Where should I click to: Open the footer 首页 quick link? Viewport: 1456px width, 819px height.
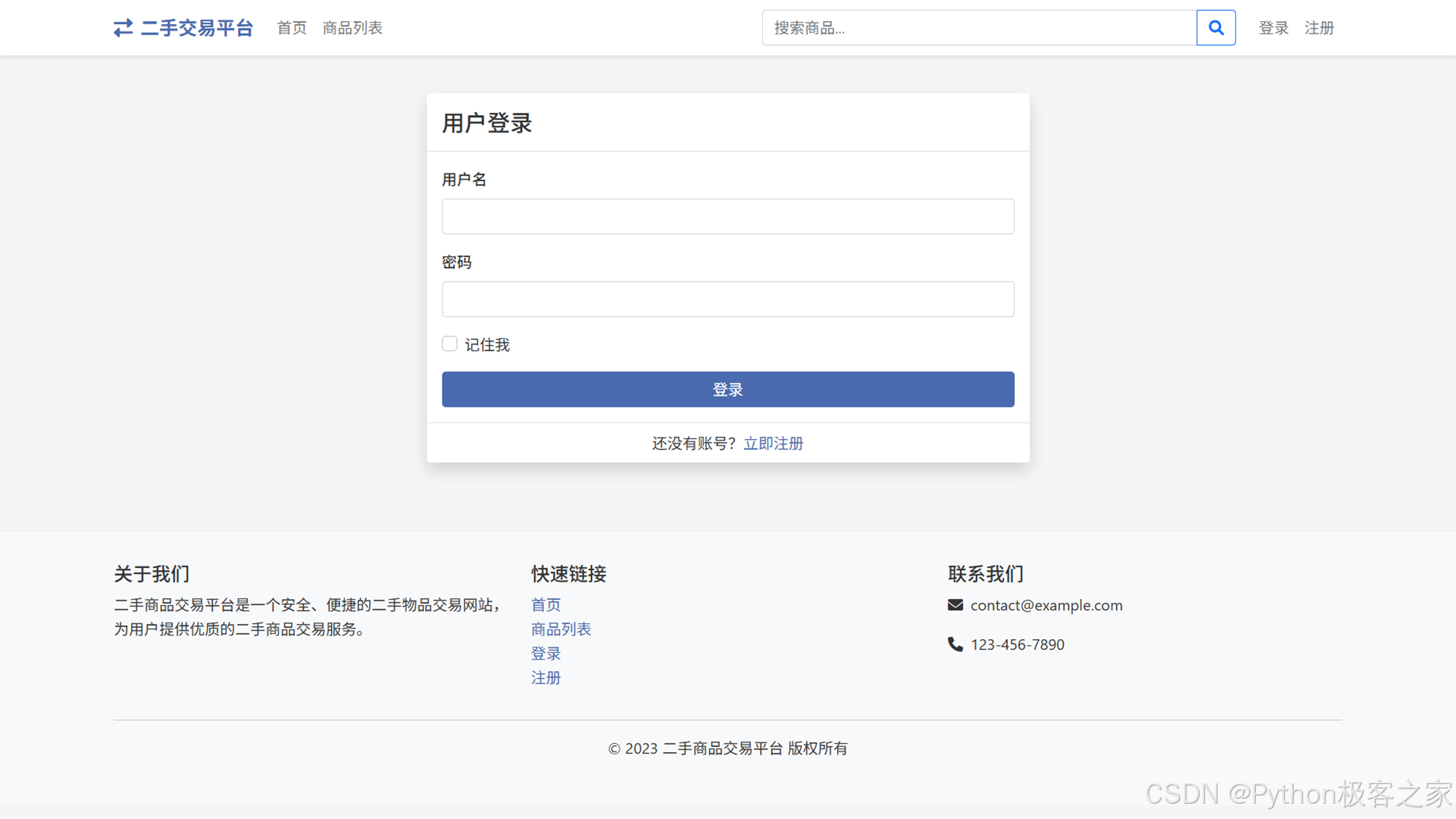click(x=546, y=605)
